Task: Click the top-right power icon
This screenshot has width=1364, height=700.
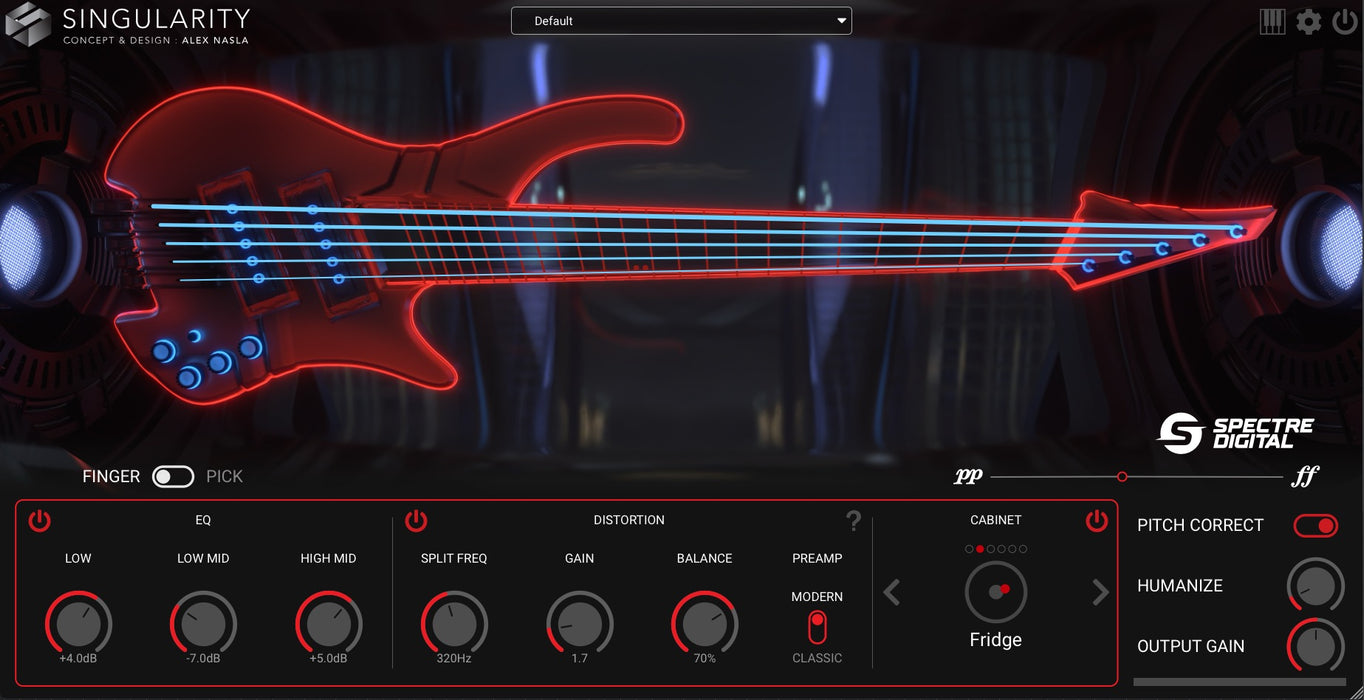Action: (1343, 21)
